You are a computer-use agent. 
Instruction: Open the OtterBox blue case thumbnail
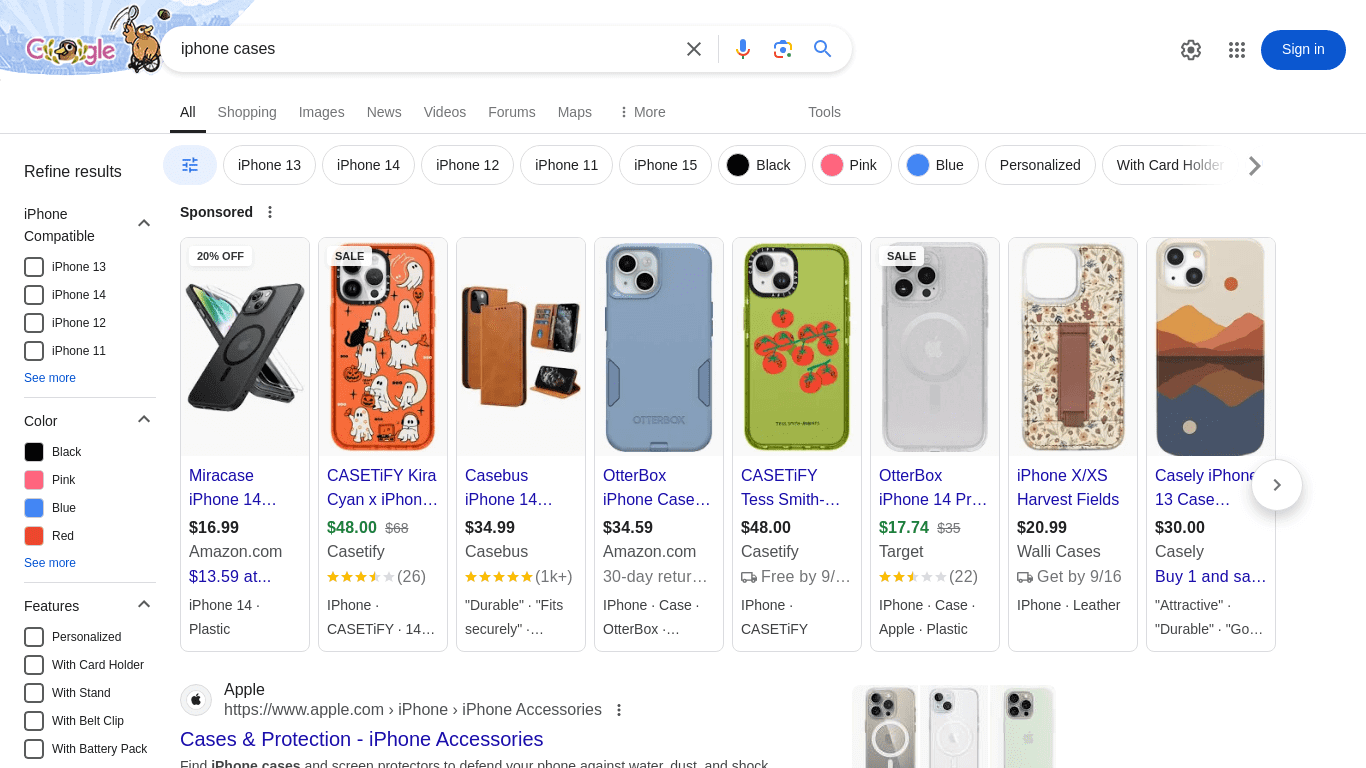point(659,347)
